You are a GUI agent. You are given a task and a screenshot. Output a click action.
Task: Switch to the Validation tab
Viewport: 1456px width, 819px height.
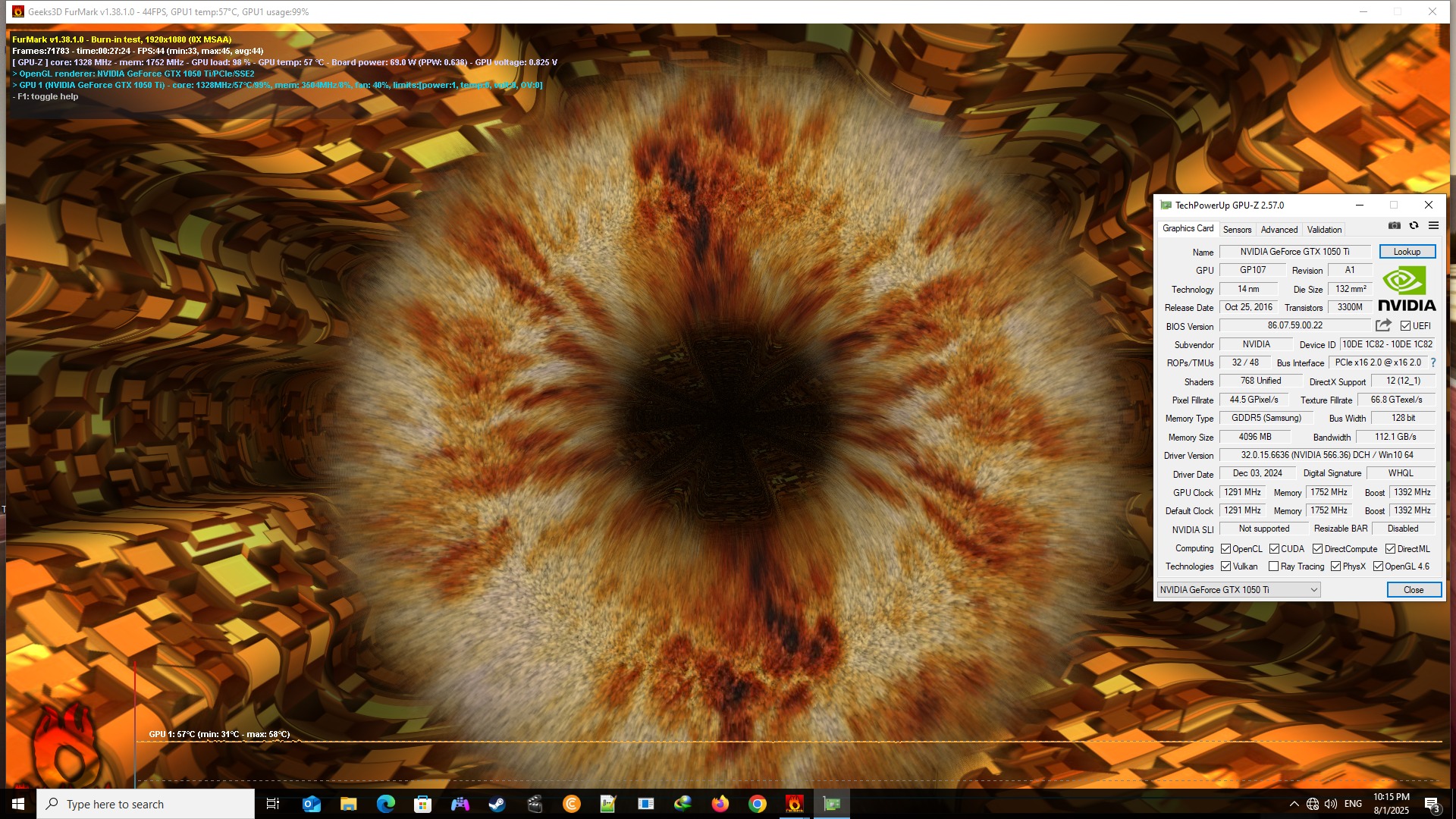coord(1324,230)
